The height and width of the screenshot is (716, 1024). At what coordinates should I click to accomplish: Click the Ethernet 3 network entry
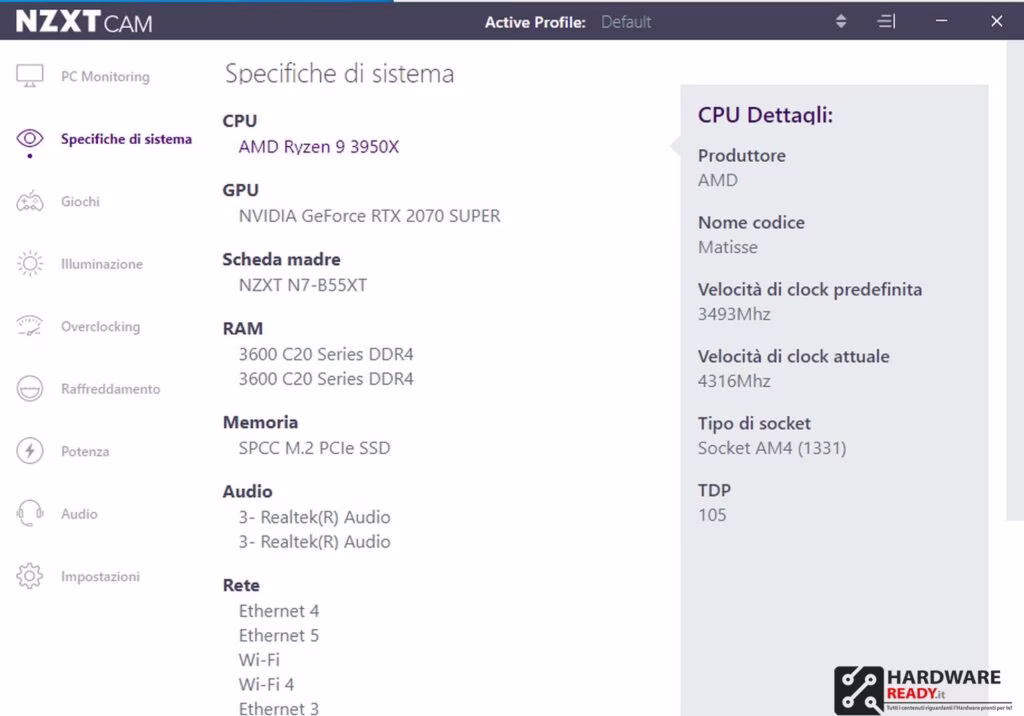279,708
